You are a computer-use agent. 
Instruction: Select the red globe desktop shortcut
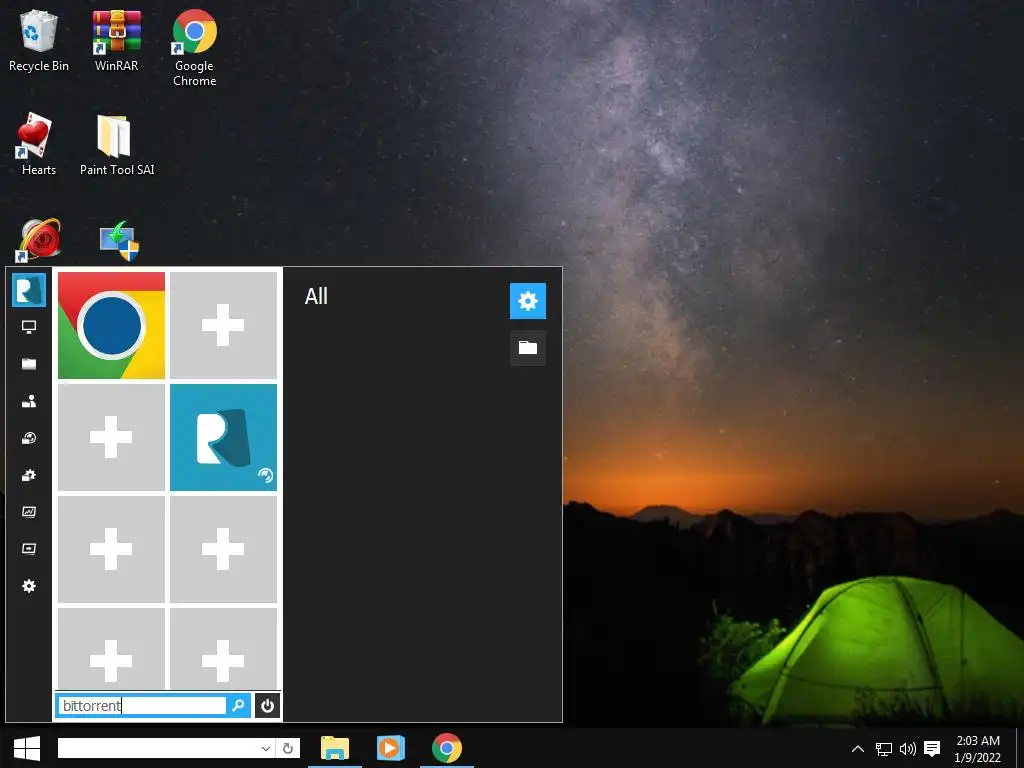(x=39, y=240)
